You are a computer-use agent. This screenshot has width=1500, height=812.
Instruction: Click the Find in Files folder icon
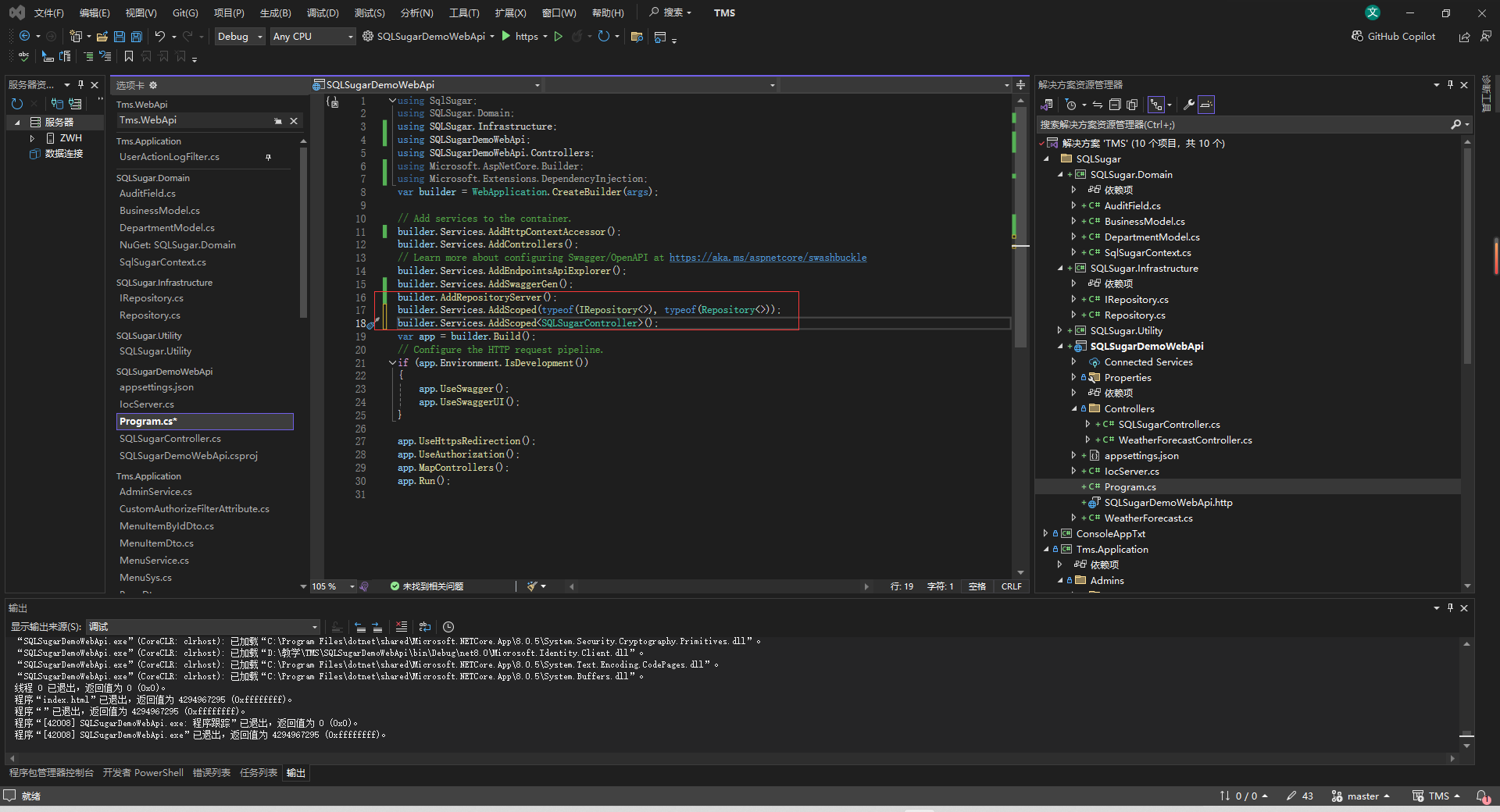coord(637,36)
